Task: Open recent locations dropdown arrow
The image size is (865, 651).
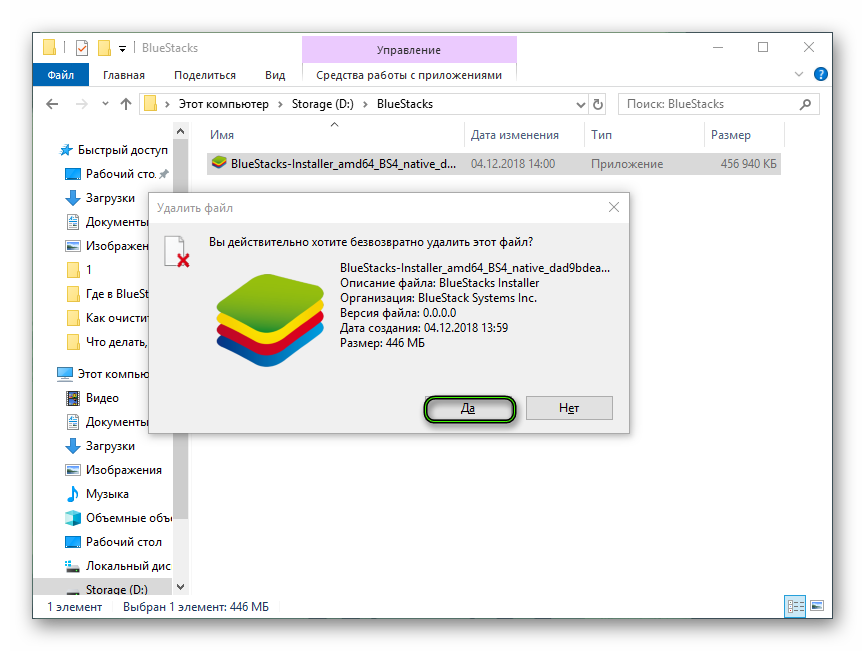Action: coord(105,104)
